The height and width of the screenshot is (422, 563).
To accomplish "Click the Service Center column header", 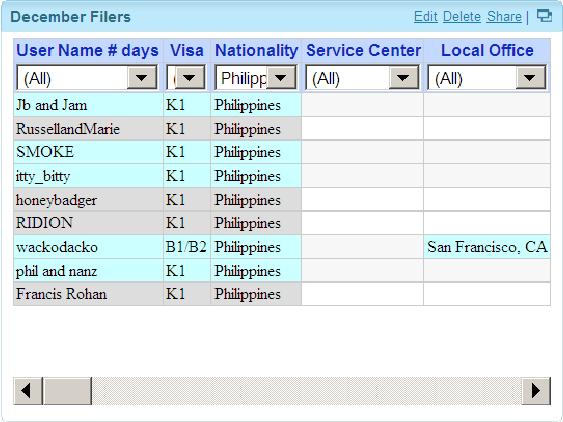I will [x=363, y=50].
